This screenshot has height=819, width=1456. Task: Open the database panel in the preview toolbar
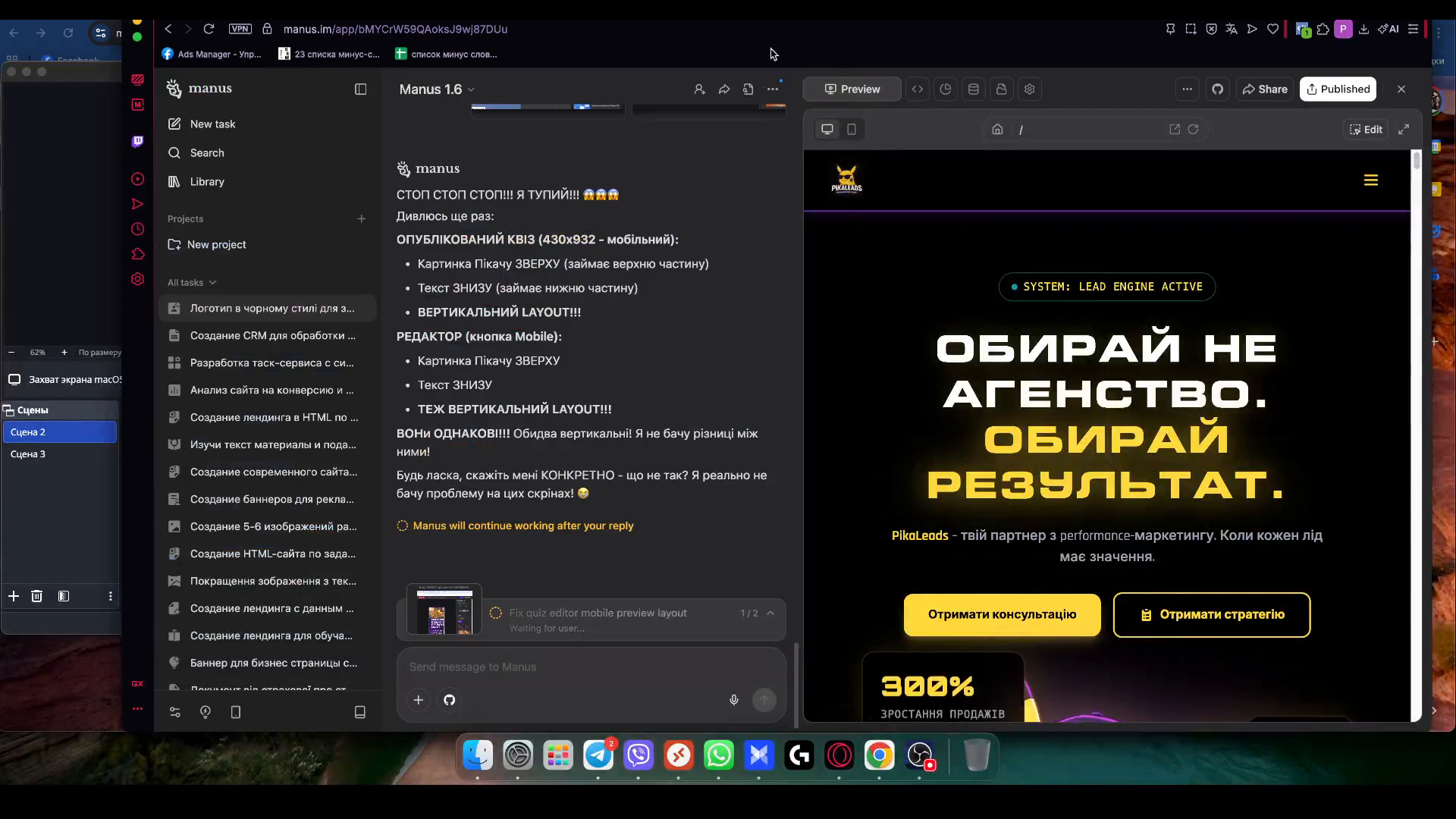point(974,89)
